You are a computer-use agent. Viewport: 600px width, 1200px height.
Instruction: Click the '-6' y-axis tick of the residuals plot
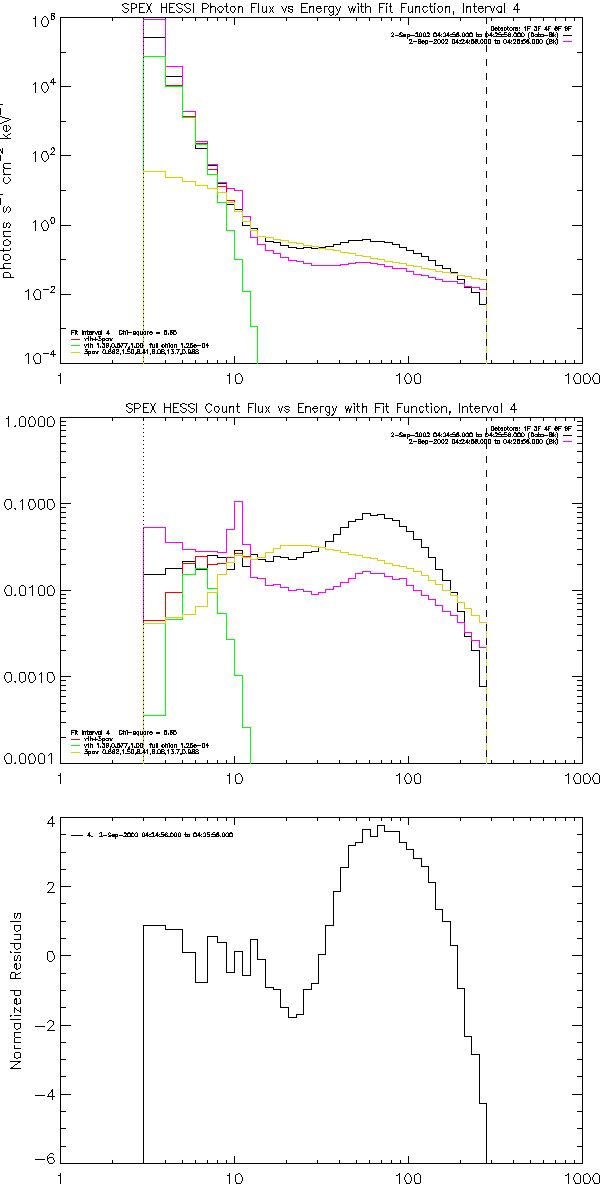click(x=45, y=1159)
